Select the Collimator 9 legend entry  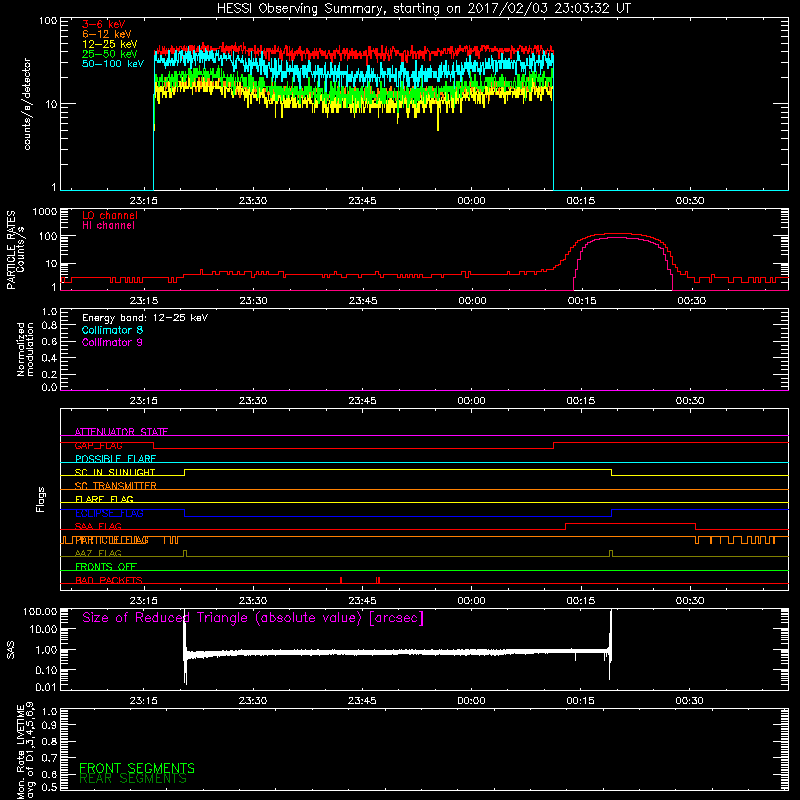pyautogui.click(x=112, y=342)
